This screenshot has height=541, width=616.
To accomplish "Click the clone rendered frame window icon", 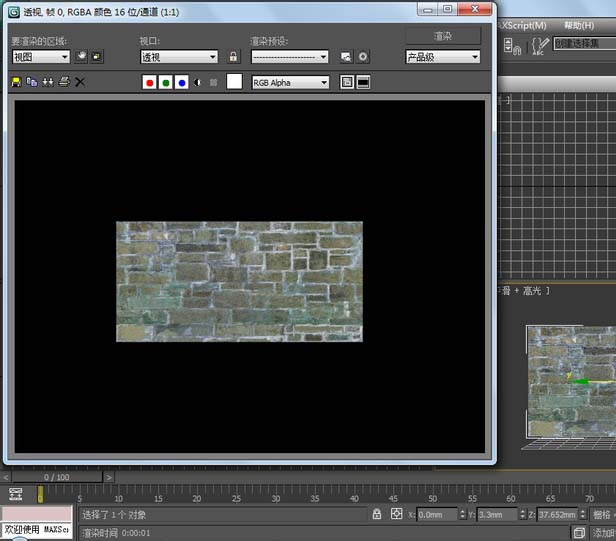I will [x=48, y=81].
